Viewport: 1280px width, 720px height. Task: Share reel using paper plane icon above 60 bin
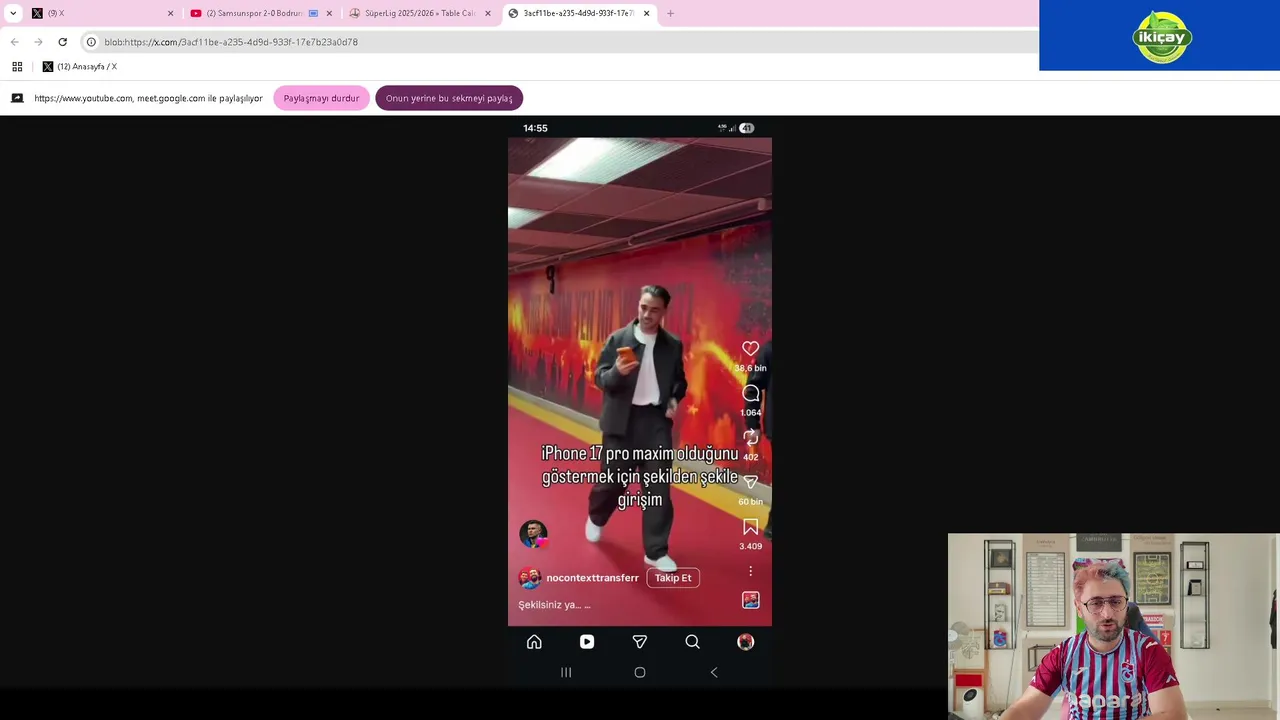tap(750, 482)
